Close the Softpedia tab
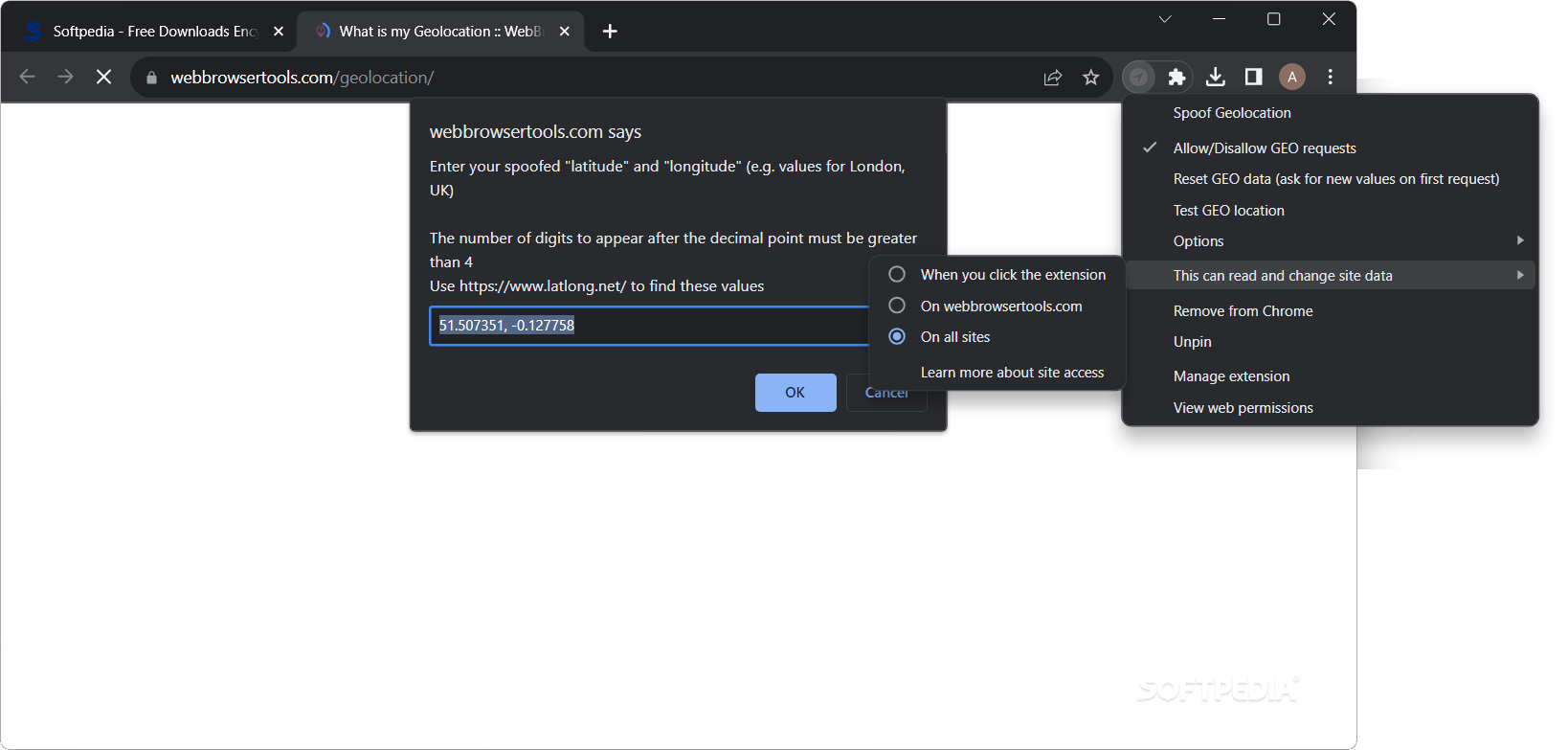Screen dimensions: 1568x750 tap(279, 32)
